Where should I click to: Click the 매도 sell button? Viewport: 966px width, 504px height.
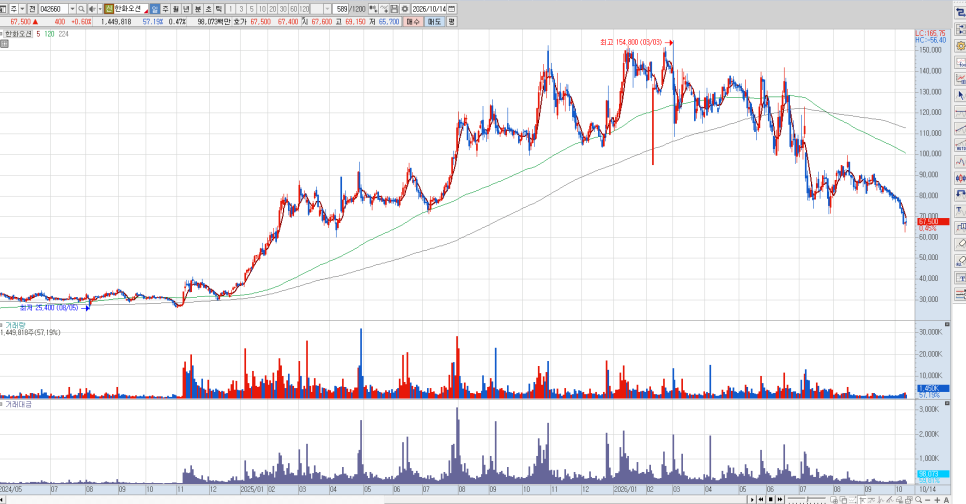click(x=434, y=22)
